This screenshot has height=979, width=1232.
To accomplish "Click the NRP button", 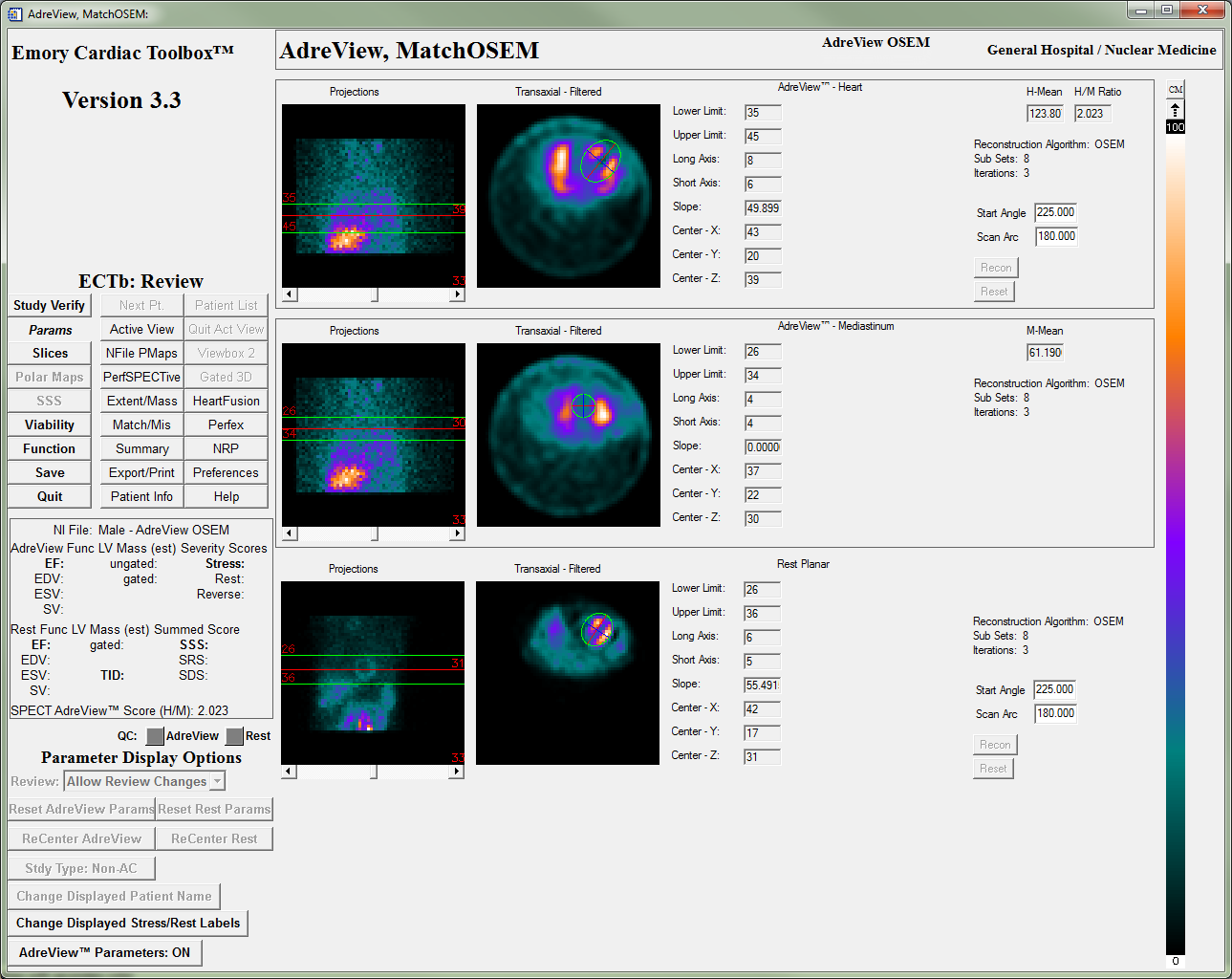I will [x=226, y=448].
